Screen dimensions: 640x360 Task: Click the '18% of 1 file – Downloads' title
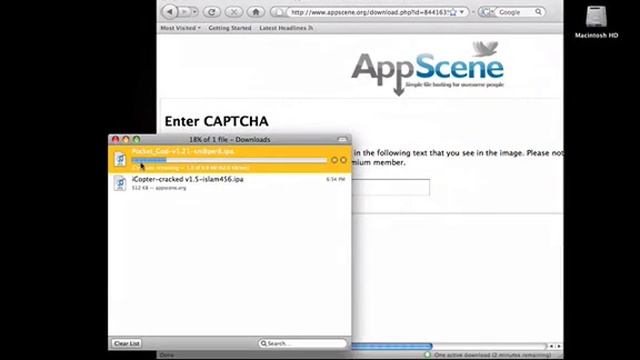pos(229,140)
